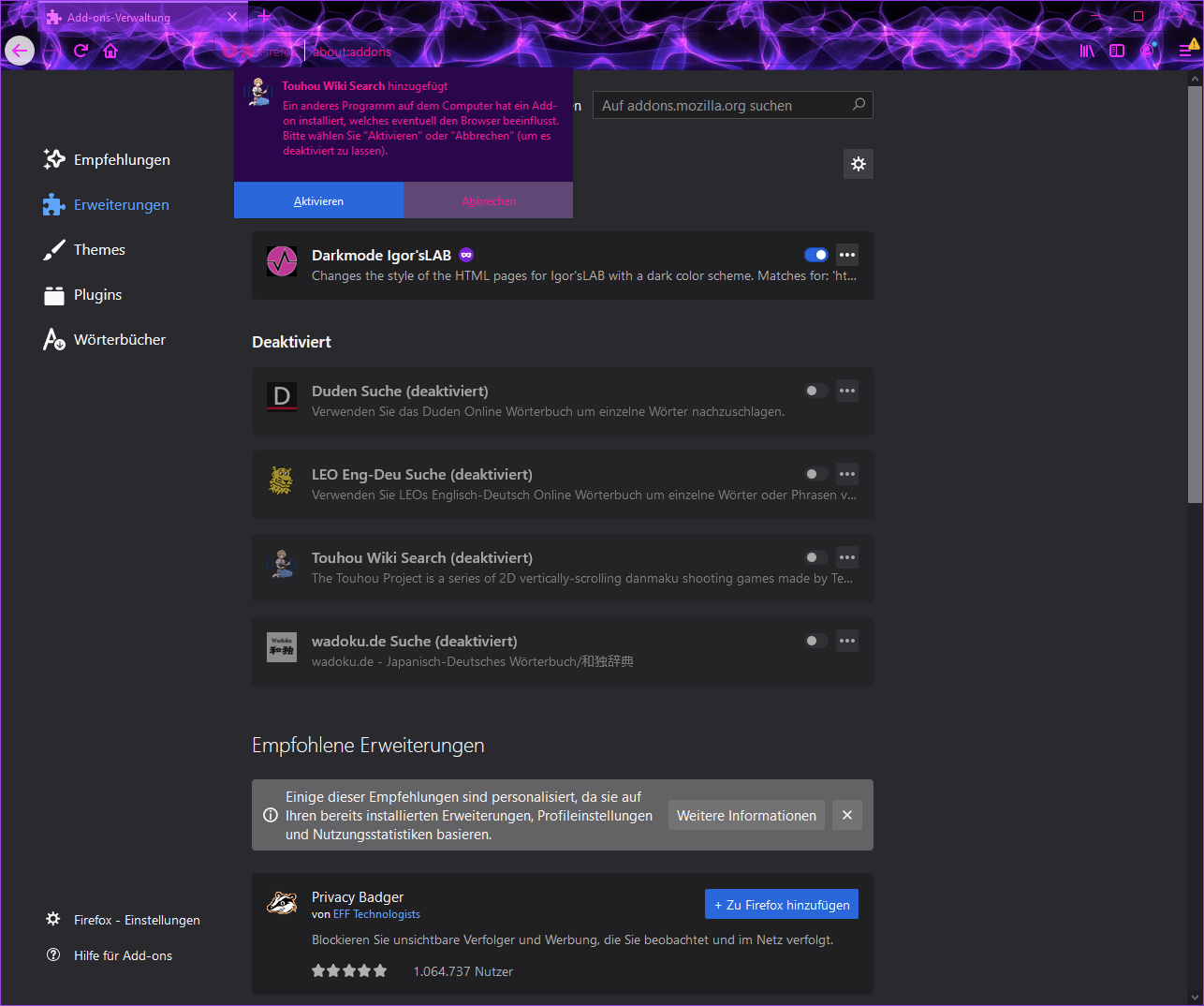
Task: Open more options for Touhou Wiki Search
Action: coord(847,557)
